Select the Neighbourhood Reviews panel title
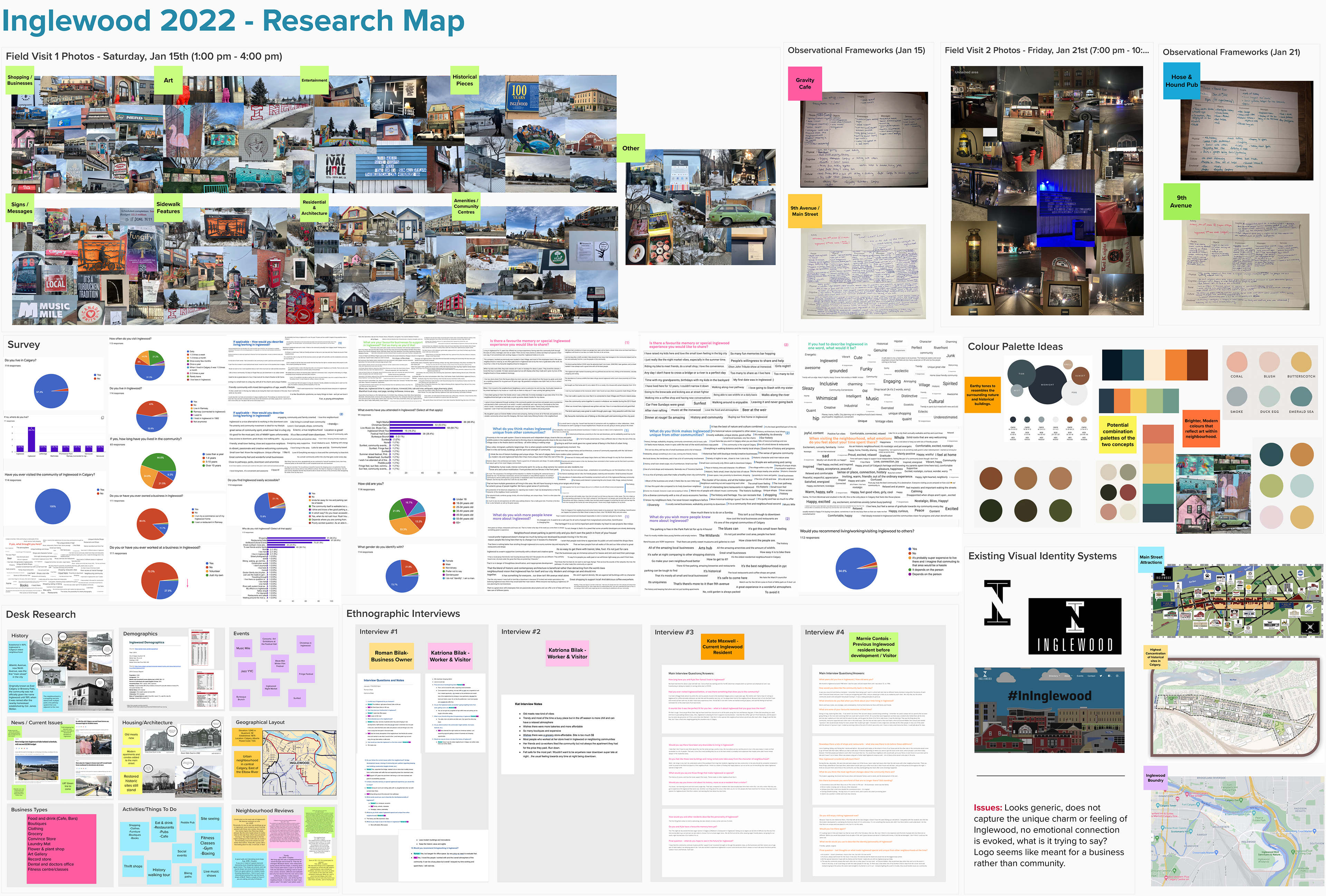Image resolution: width=1326 pixels, height=896 pixels. point(265,810)
